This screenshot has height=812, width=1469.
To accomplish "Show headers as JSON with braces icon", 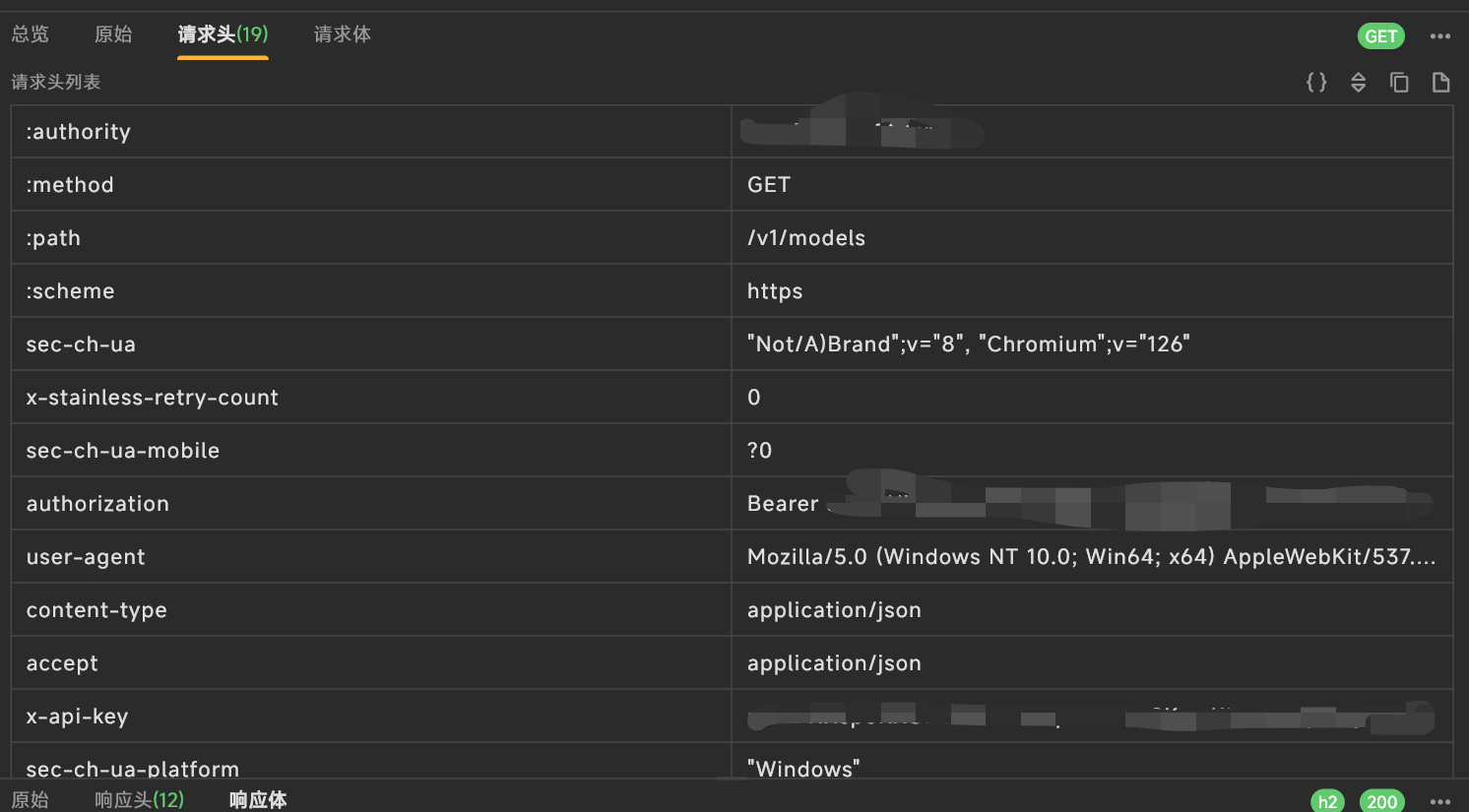I will [x=1316, y=83].
